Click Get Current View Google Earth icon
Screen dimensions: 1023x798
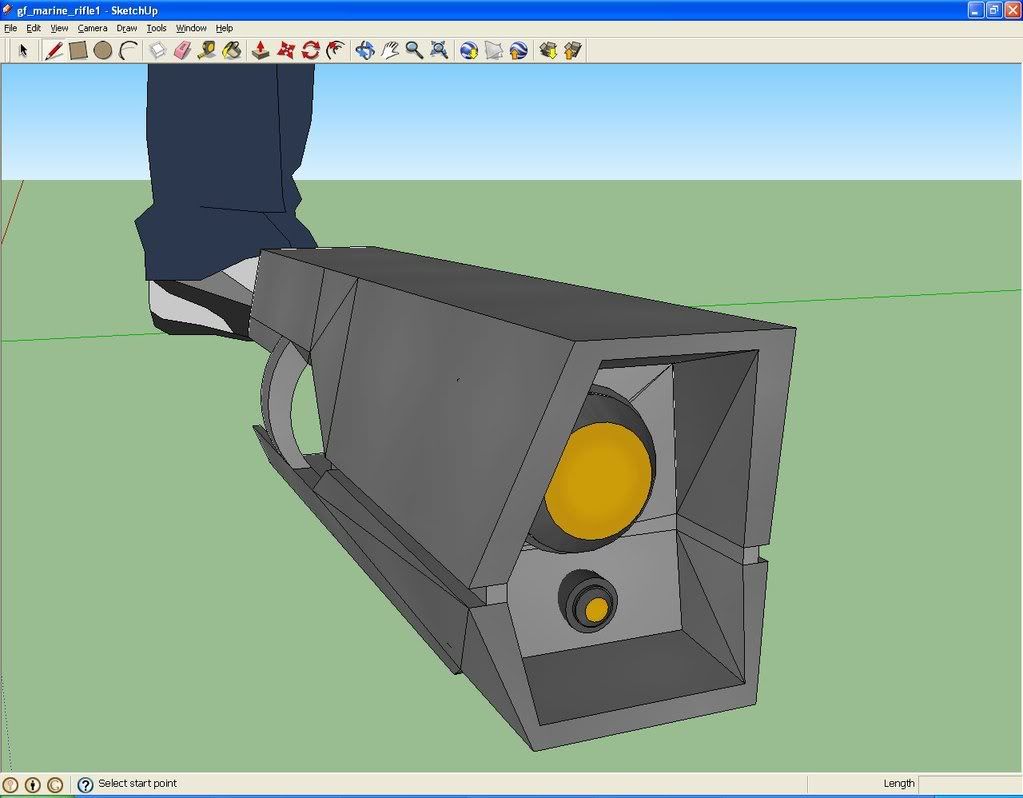468,50
